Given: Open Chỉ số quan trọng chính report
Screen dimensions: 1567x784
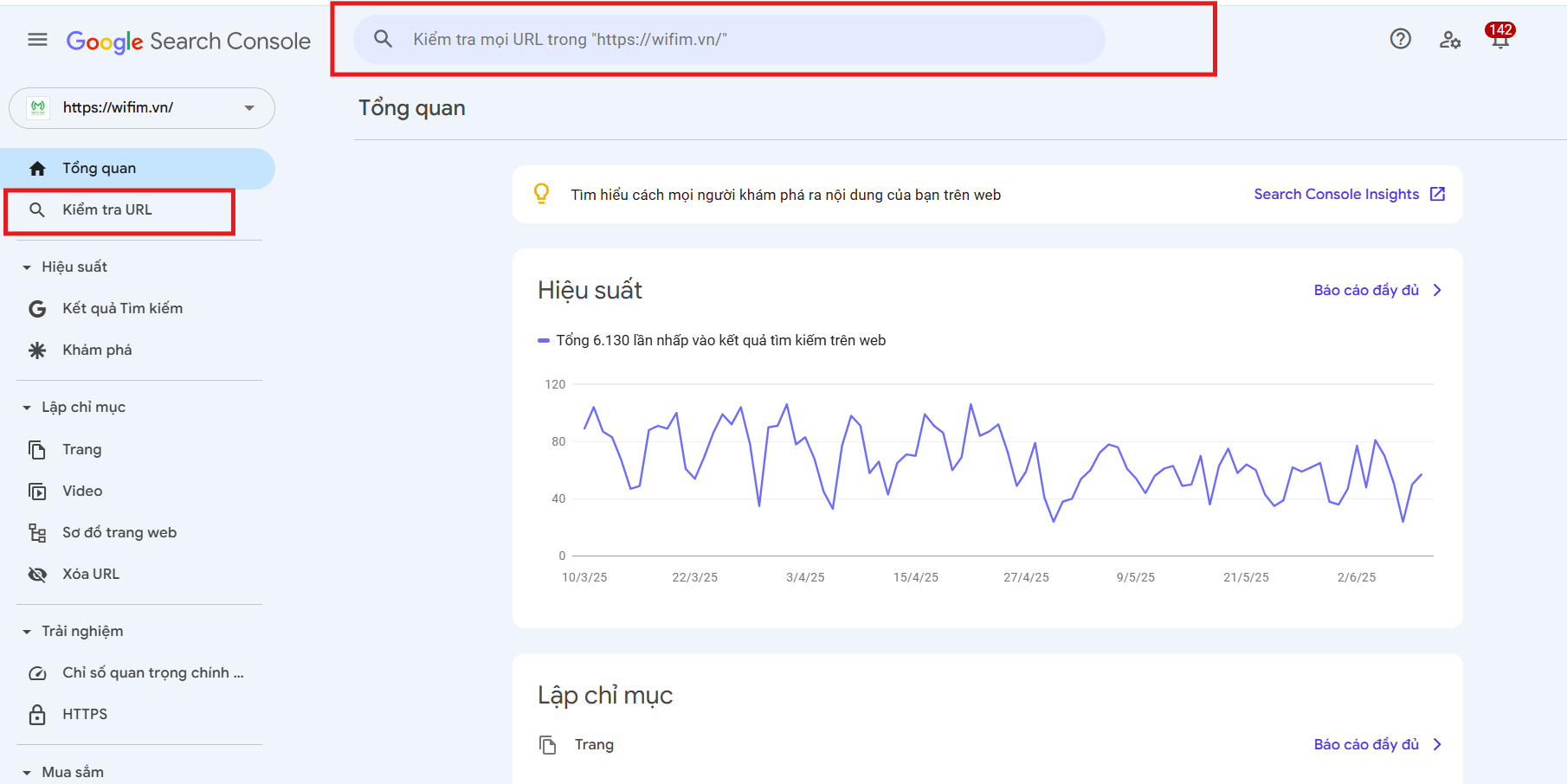Looking at the screenshot, I should pyautogui.click(x=152, y=673).
